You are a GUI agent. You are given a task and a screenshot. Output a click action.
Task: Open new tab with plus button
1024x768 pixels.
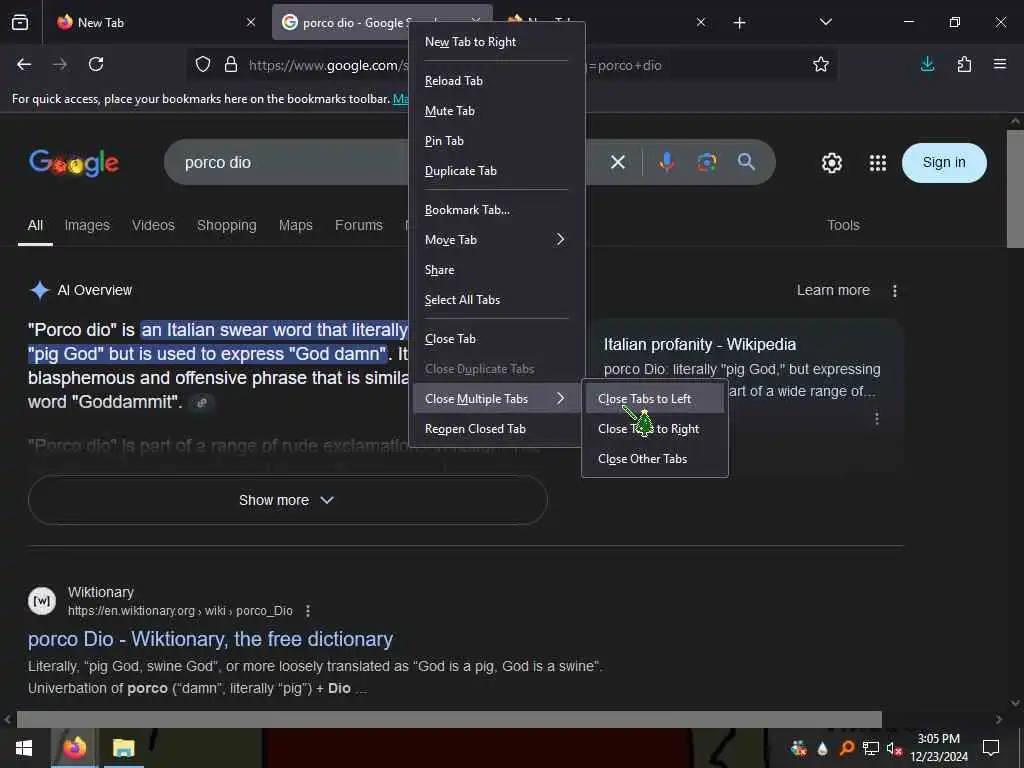coord(739,23)
